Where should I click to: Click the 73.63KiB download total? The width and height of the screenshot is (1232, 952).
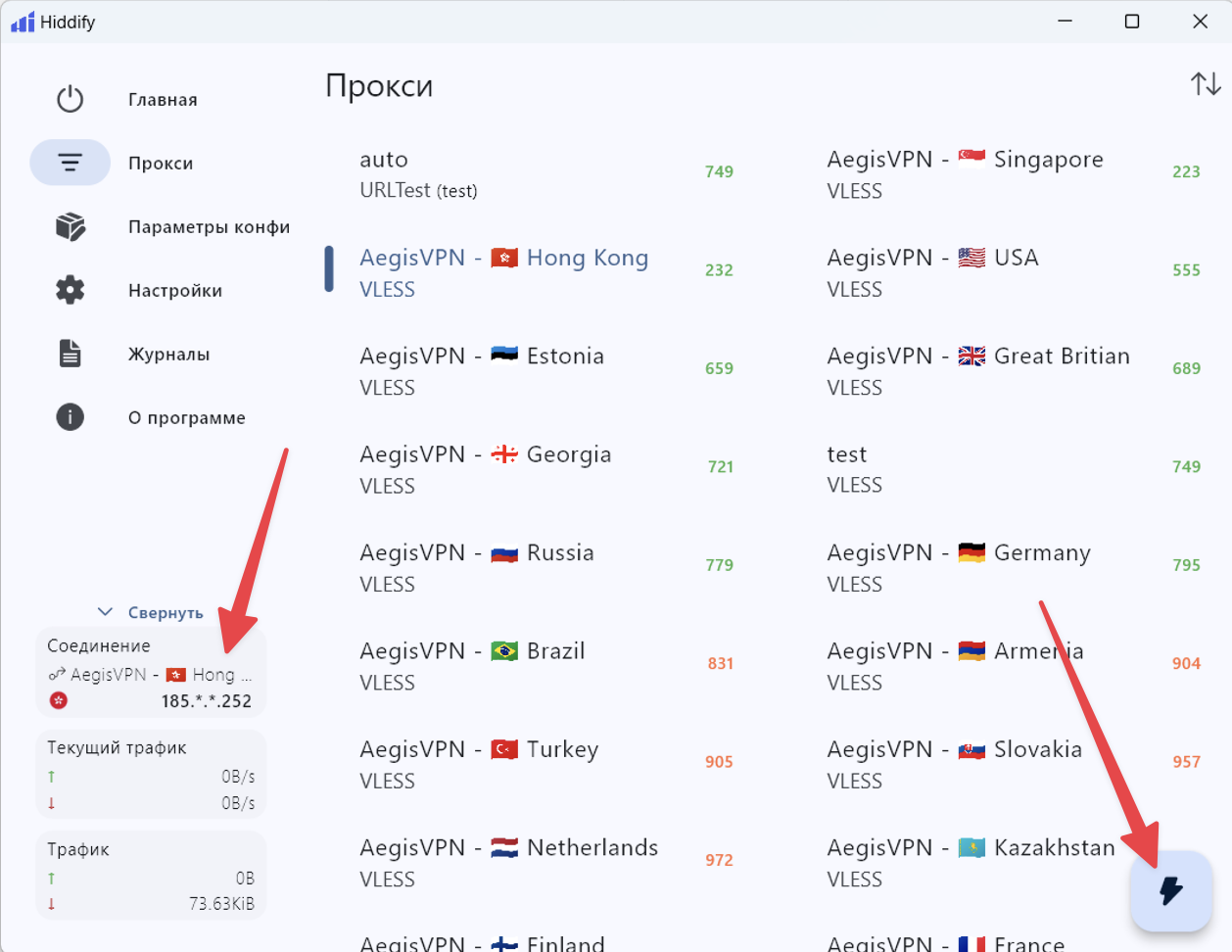point(221,904)
